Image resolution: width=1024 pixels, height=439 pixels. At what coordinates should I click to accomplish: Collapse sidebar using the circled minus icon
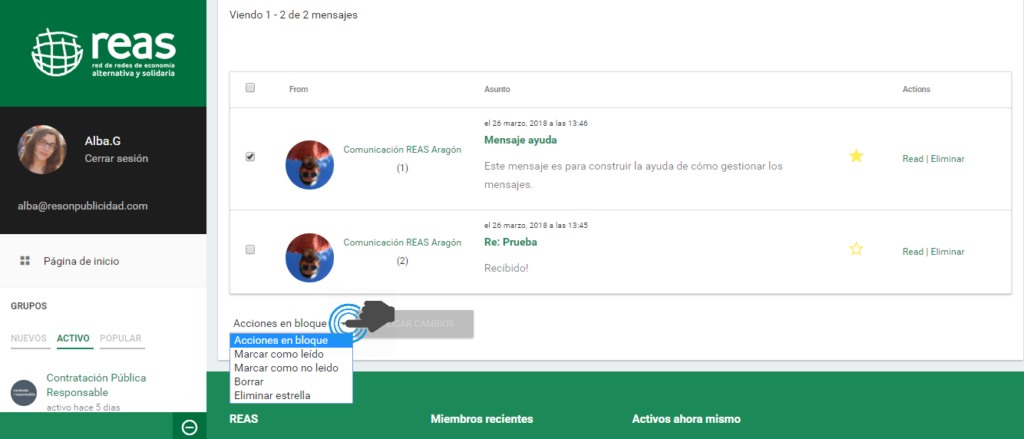(189, 427)
